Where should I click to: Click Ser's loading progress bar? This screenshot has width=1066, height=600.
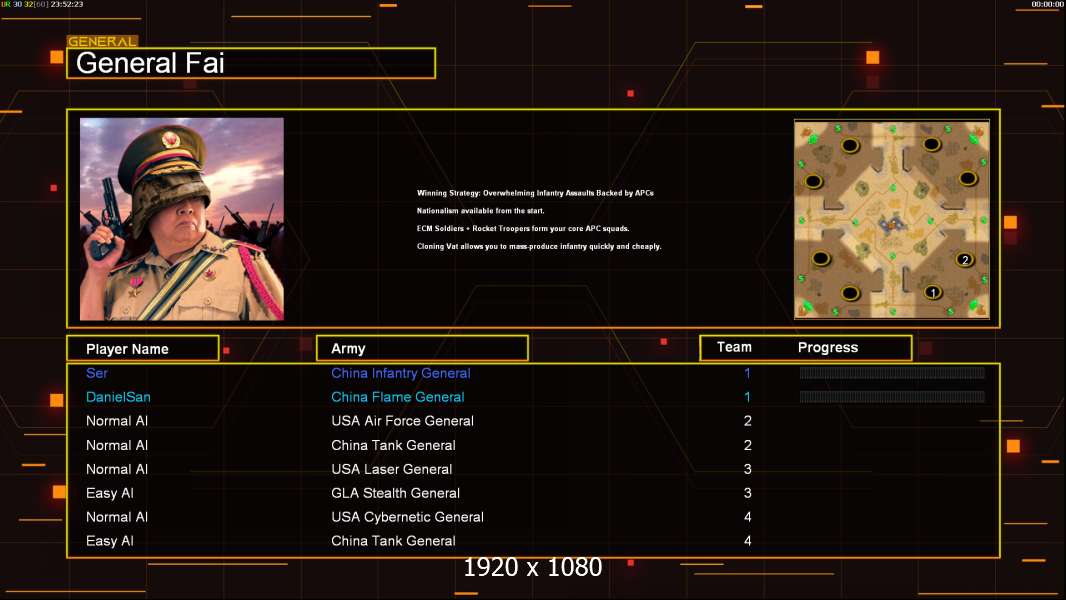[x=892, y=373]
